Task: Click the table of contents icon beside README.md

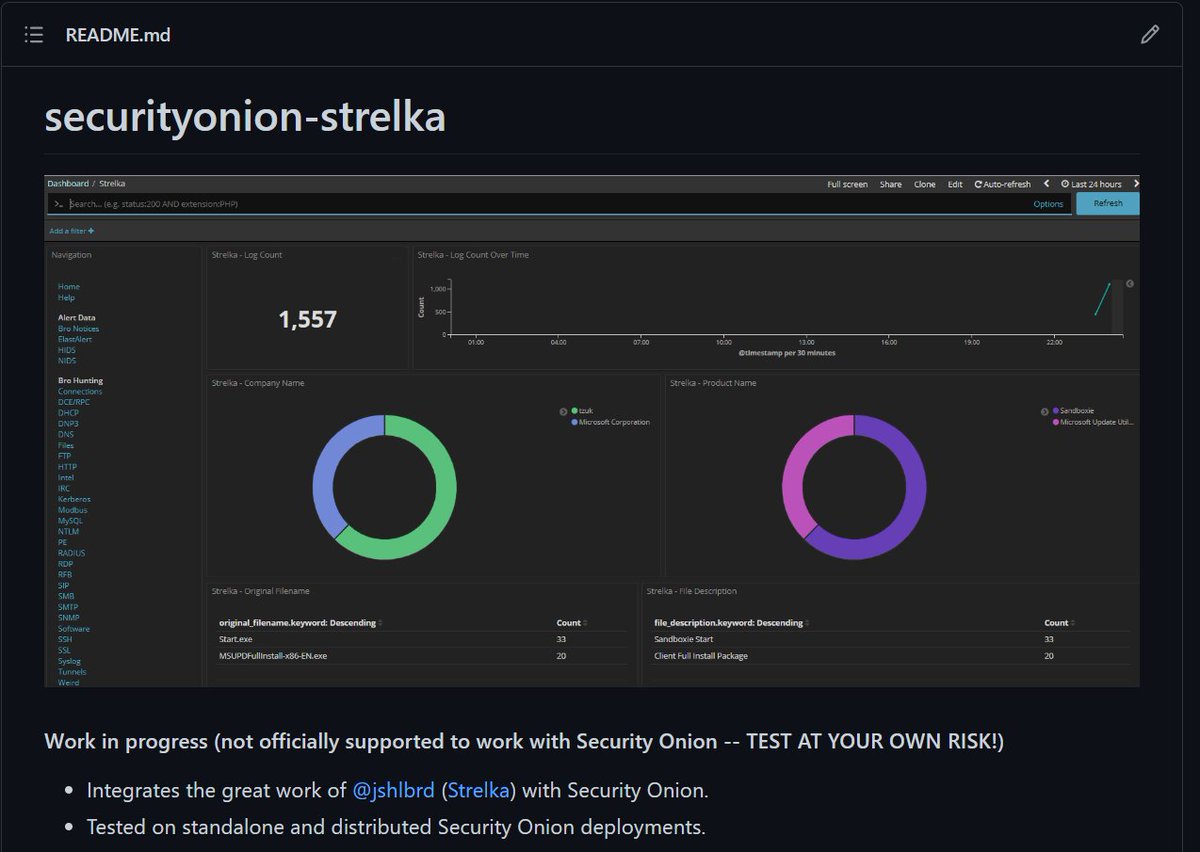Action: [33, 33]
